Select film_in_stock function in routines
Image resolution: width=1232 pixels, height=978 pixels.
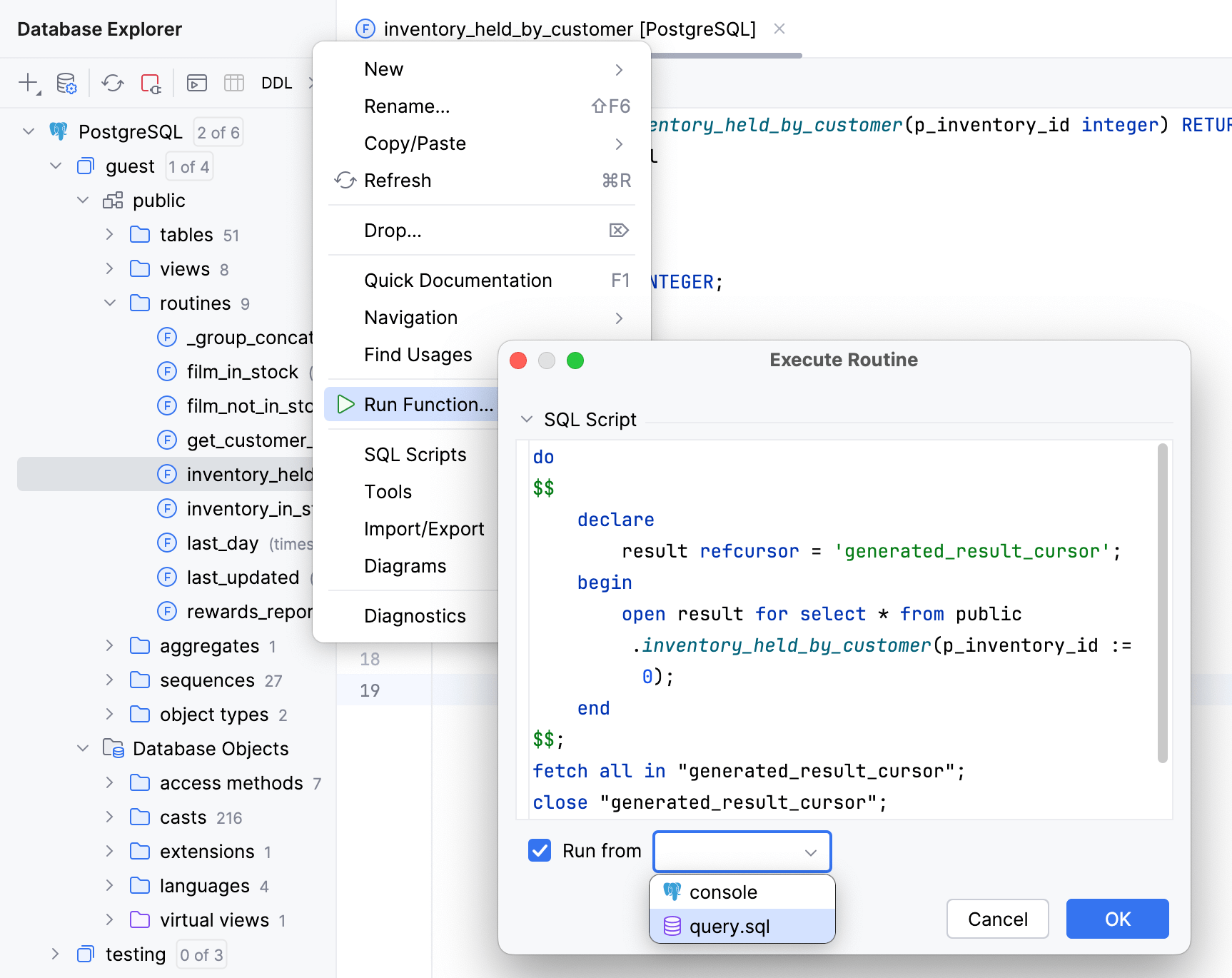242,372
